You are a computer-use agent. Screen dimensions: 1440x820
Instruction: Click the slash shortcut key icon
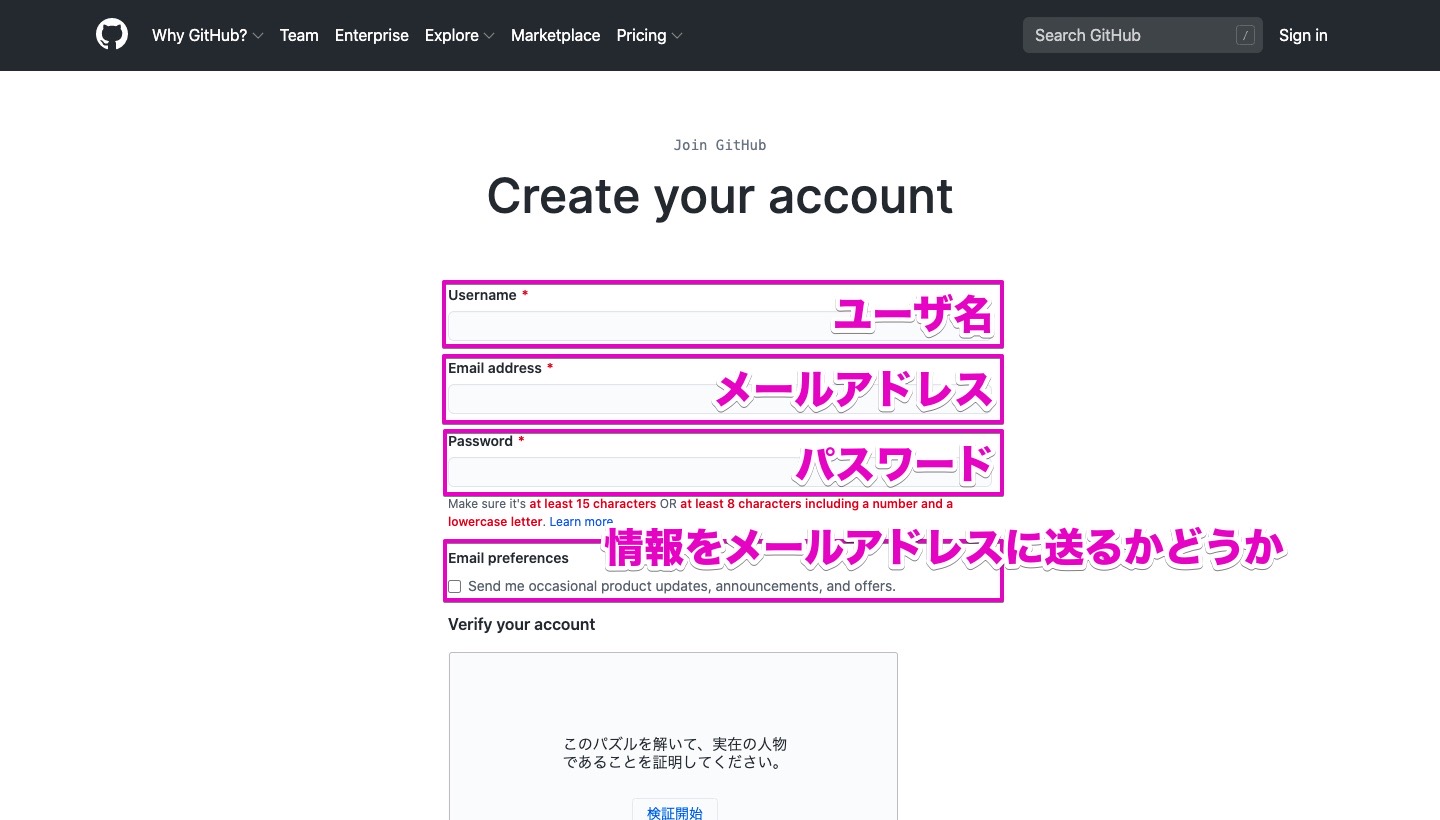[1245, 36]
